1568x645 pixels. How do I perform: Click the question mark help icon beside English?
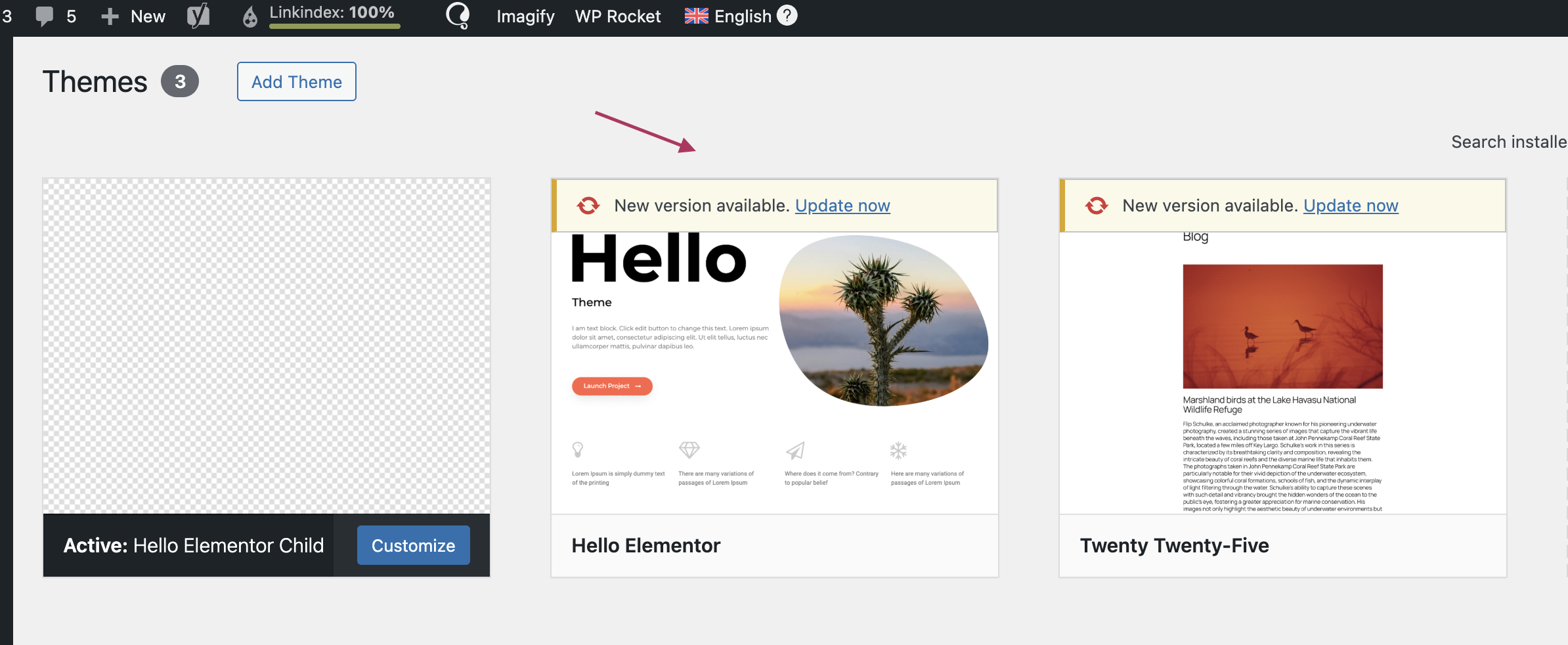[x=787, y=15]
